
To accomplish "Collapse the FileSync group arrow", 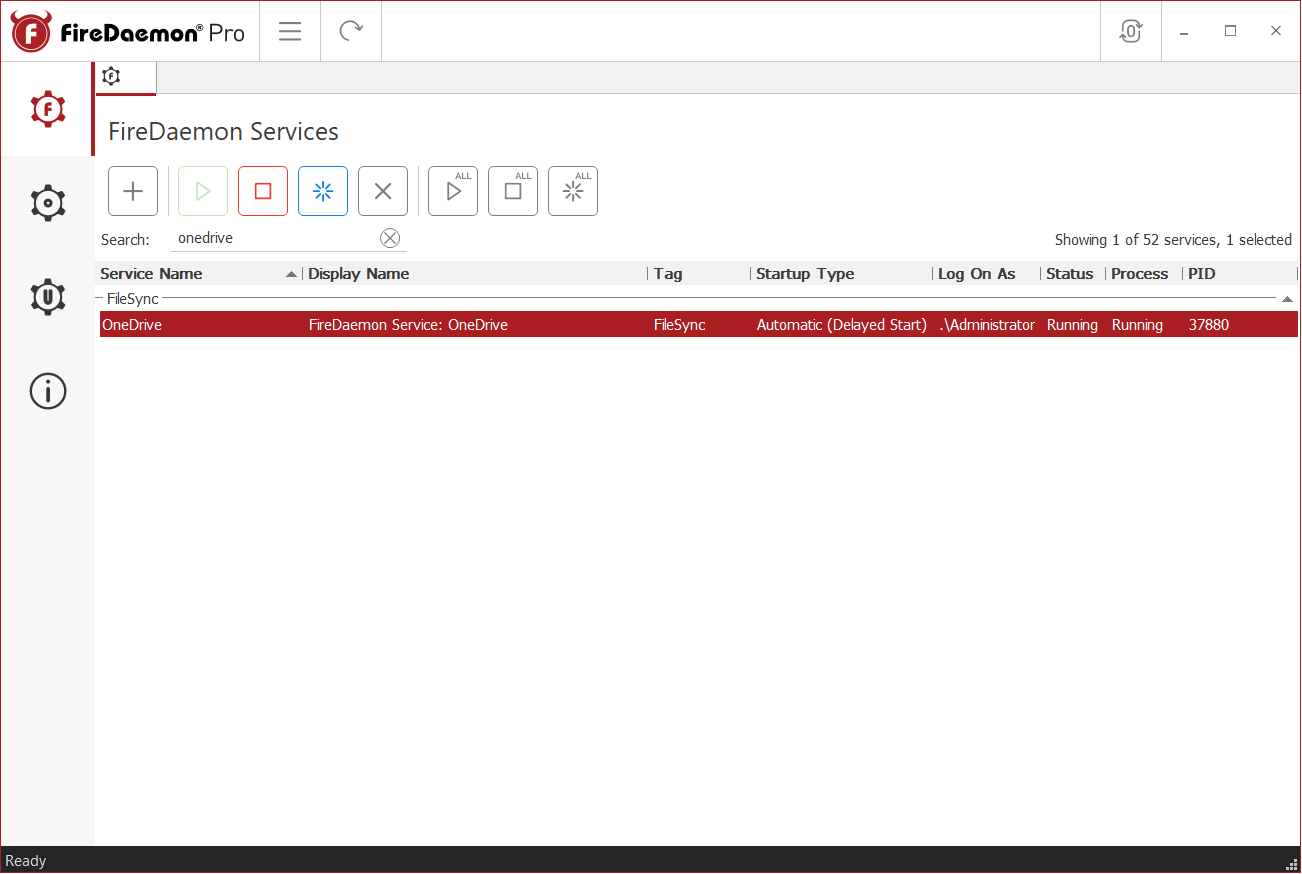I will (1287, 299).
